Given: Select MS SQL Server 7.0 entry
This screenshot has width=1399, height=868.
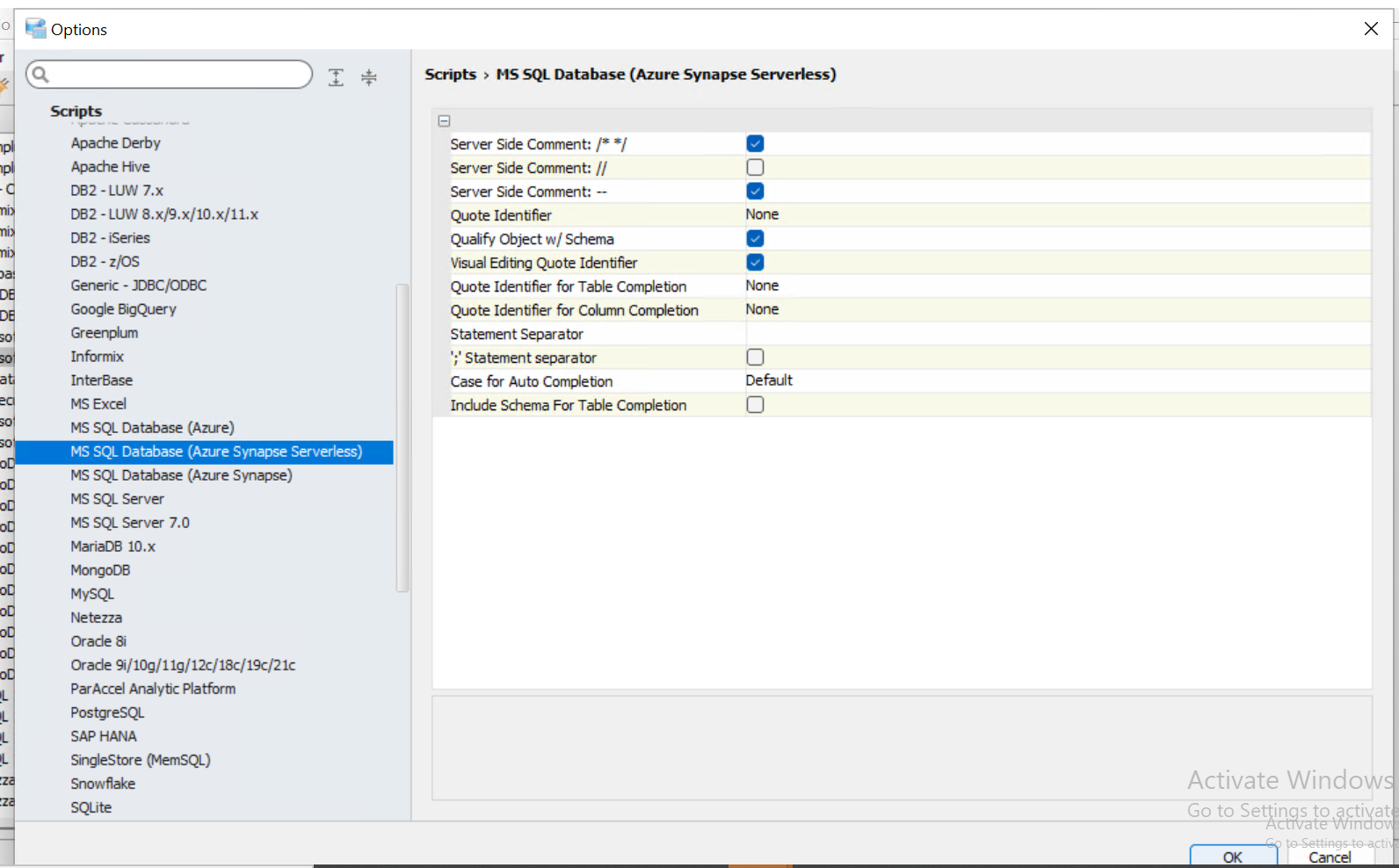Looking at the screenshot, I should tap(130, 523).
